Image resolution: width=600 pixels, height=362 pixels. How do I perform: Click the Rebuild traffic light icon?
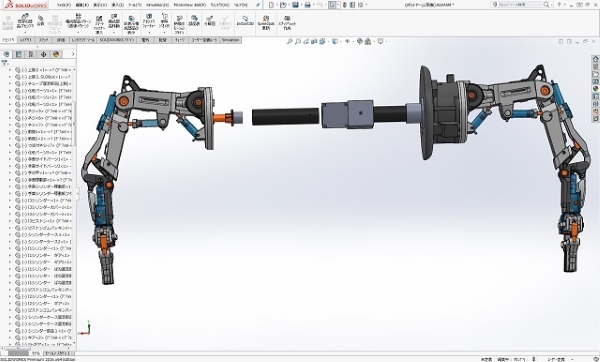tap(345, 5)
